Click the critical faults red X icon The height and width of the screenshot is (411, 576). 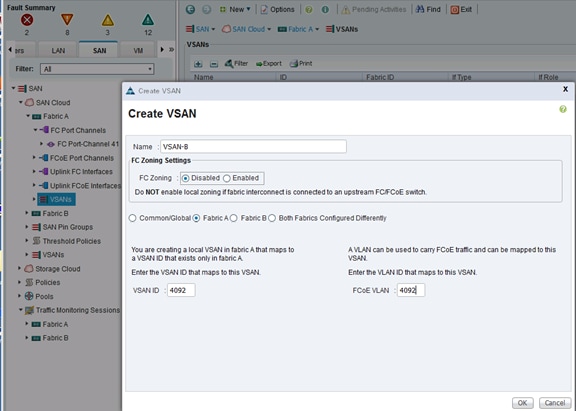[x=27, y=20]
